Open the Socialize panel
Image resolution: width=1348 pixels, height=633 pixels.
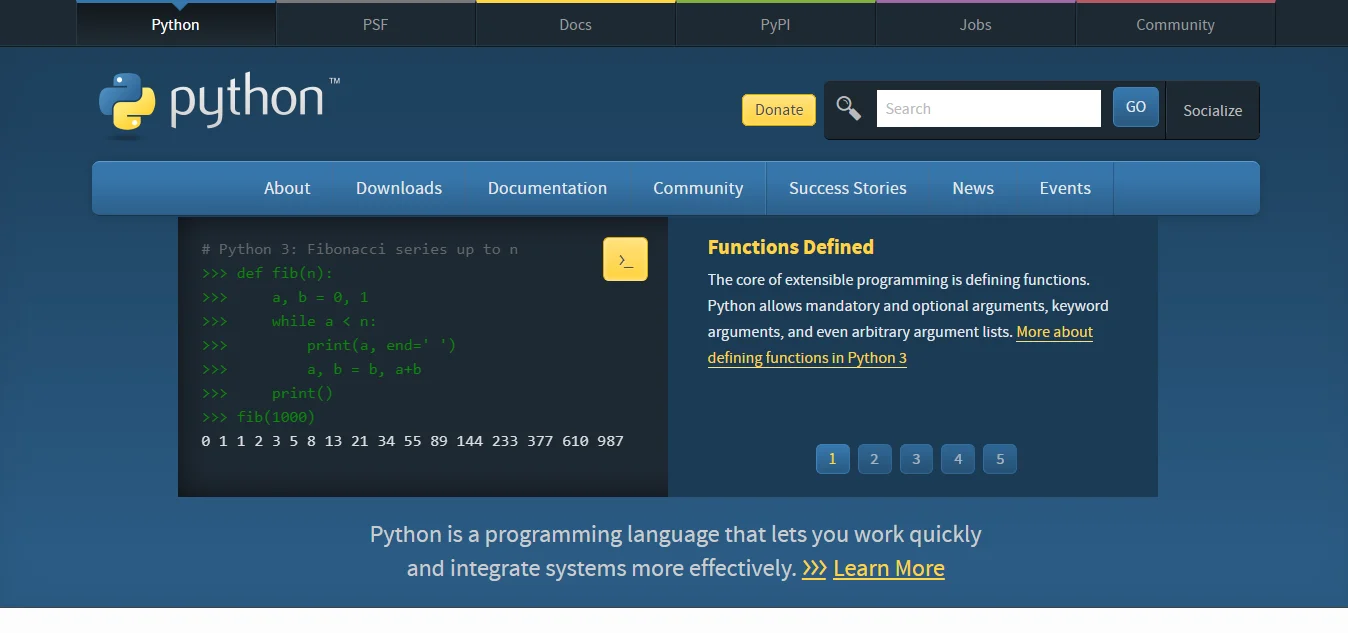click(x=1211, y=111)
